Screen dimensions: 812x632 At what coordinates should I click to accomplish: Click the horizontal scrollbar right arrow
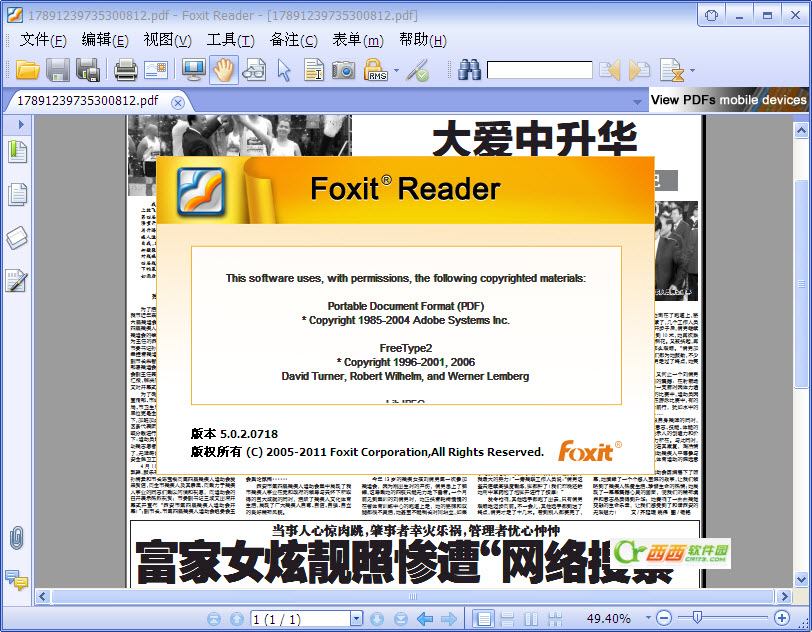point(785,596)
